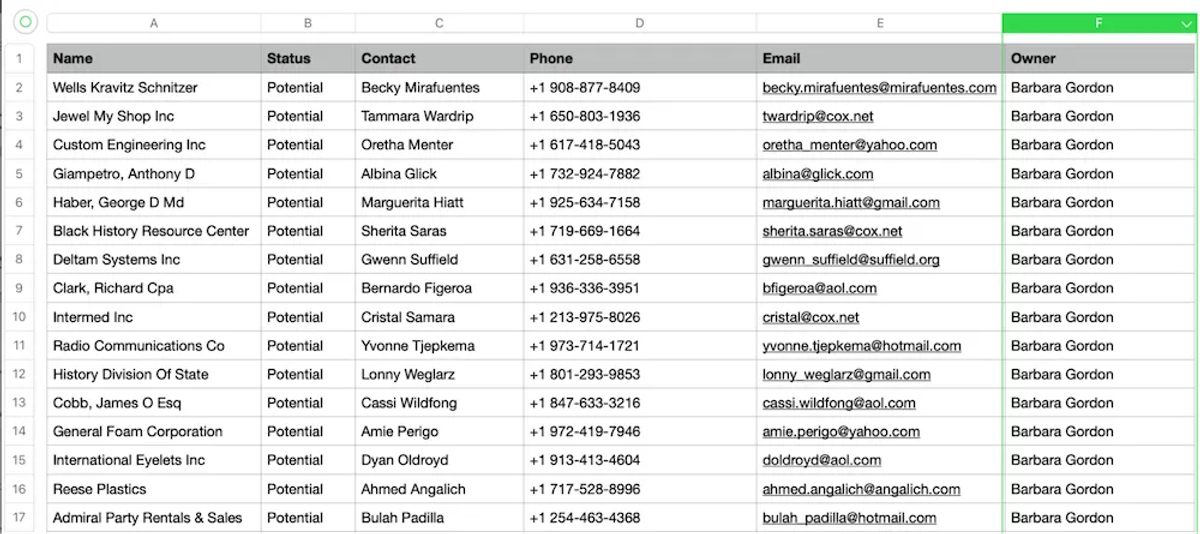Select the Owner header cell
The width and height of the screenshot is (1200, 534).
1099,58
